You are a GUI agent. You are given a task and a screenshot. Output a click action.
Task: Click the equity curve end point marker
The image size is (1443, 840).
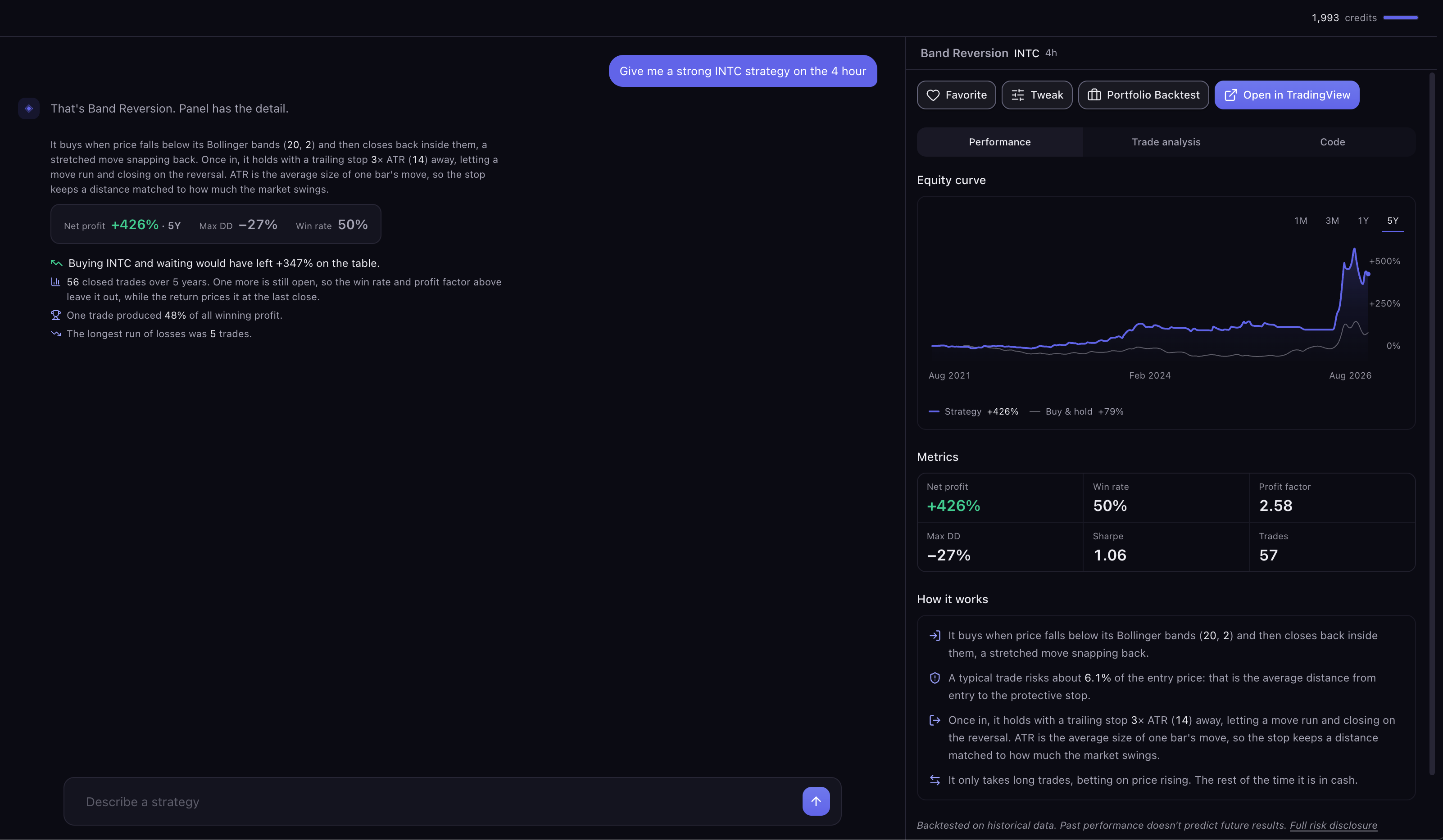pos(1368,274)
